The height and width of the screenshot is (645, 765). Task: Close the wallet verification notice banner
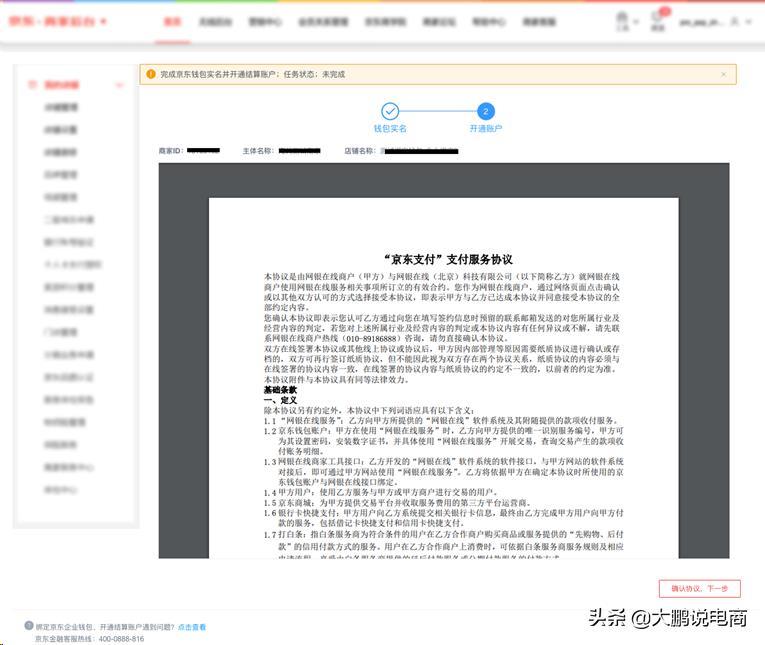click(724, 74)
